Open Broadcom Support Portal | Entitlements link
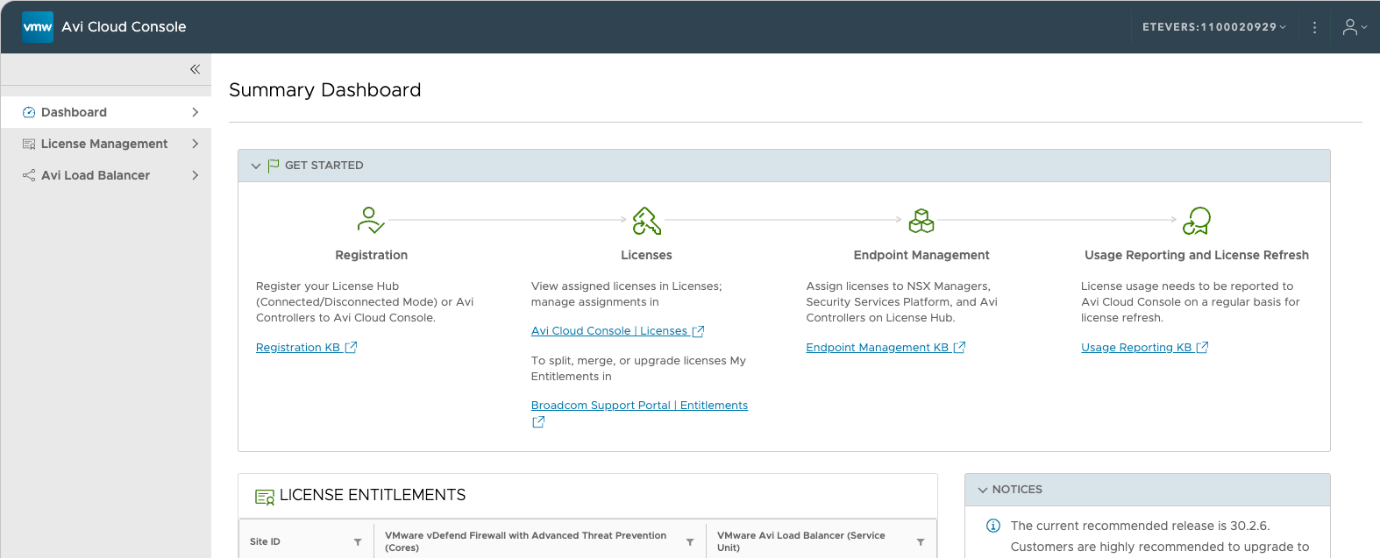The height and width of the screenshot is (558, 1380). click(639, 405)
